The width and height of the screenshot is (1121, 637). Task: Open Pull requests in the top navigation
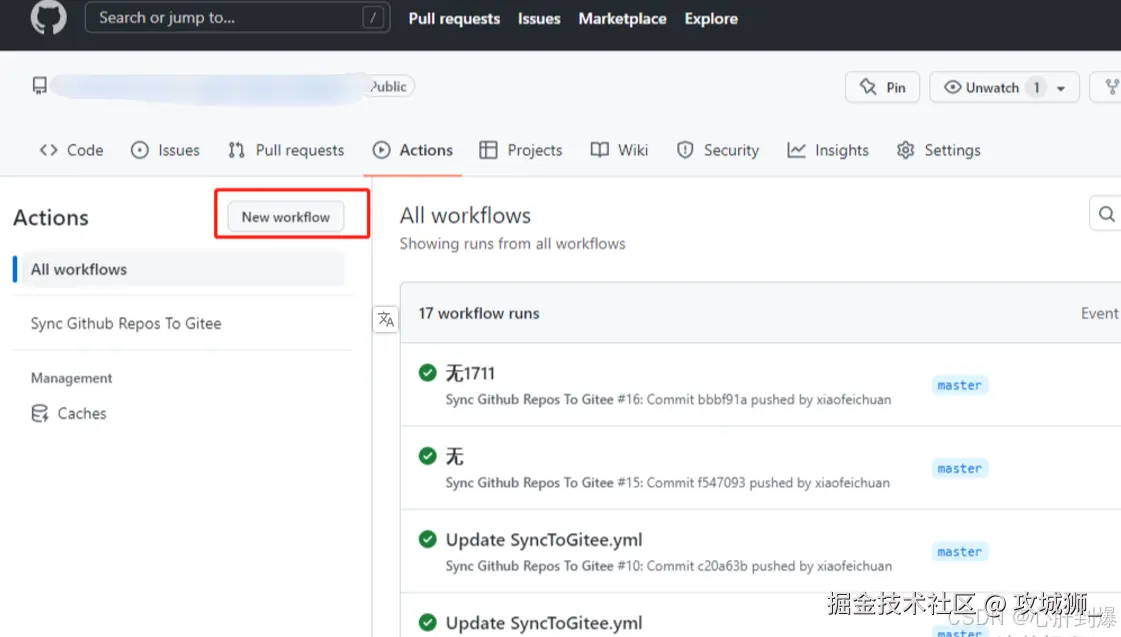[454, 19]
